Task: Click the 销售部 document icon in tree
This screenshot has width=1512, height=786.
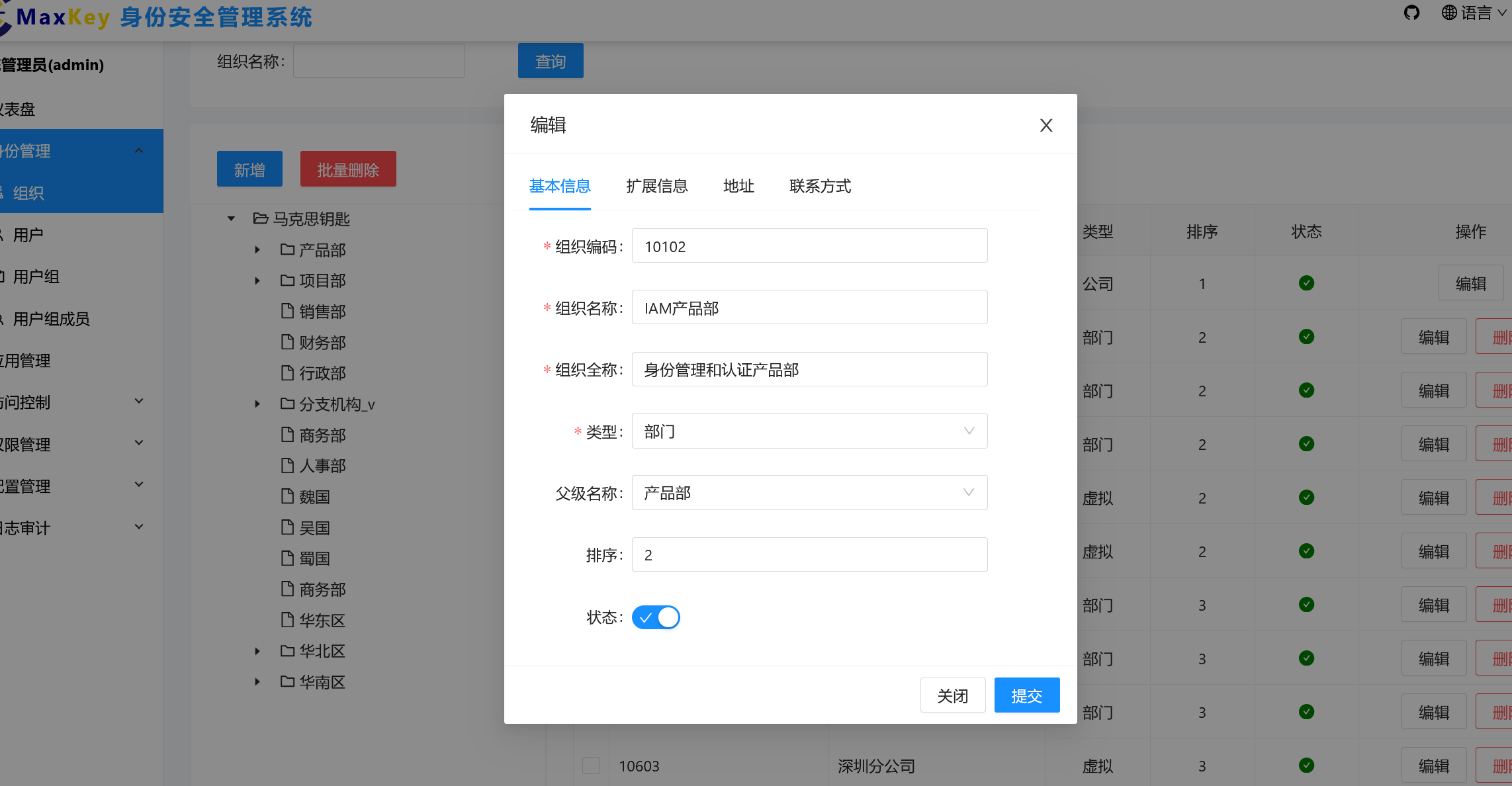Action: [x=287, y=311]
